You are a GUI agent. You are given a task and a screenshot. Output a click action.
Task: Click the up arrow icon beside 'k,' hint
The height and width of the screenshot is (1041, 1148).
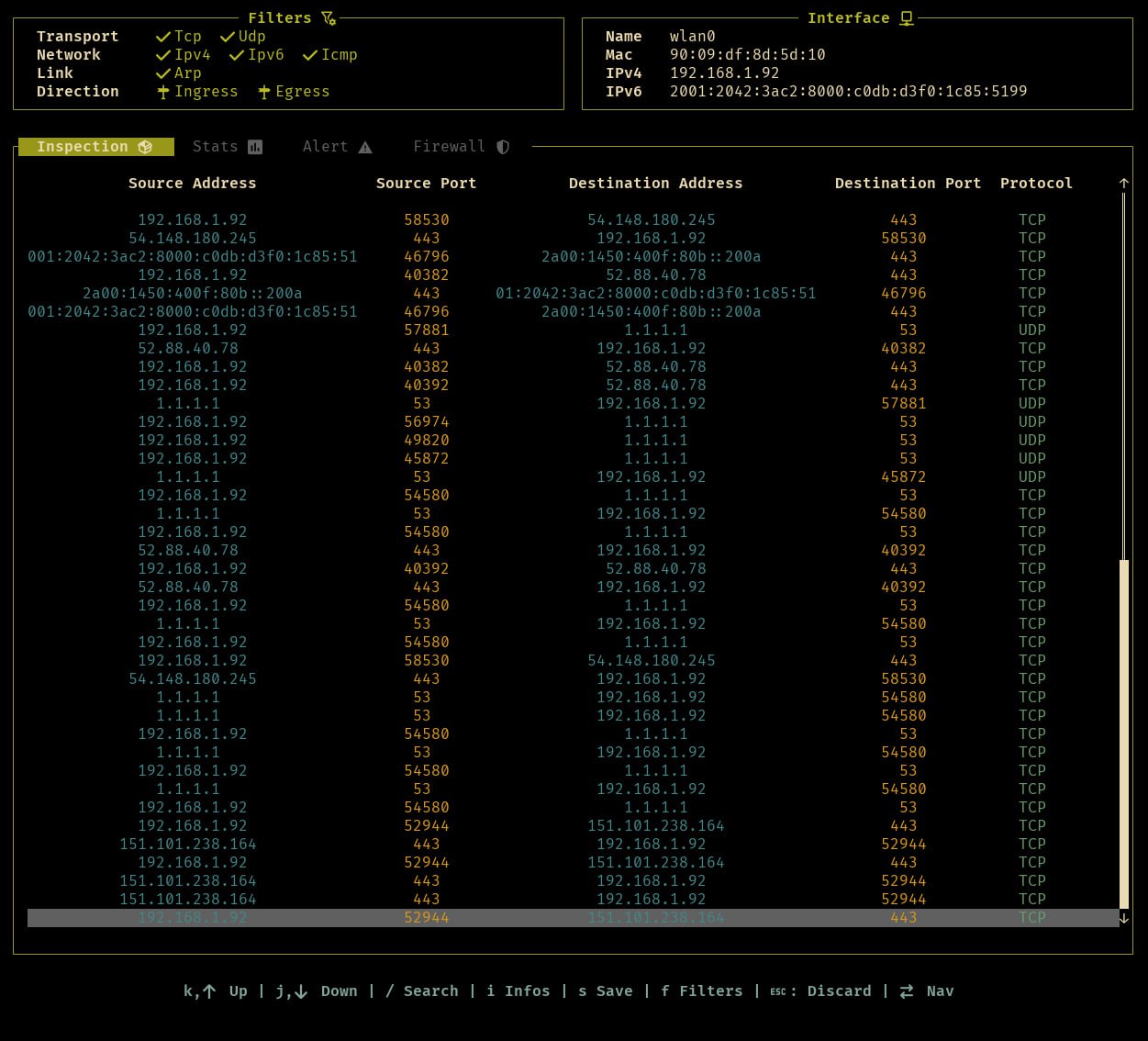(209, 991)
